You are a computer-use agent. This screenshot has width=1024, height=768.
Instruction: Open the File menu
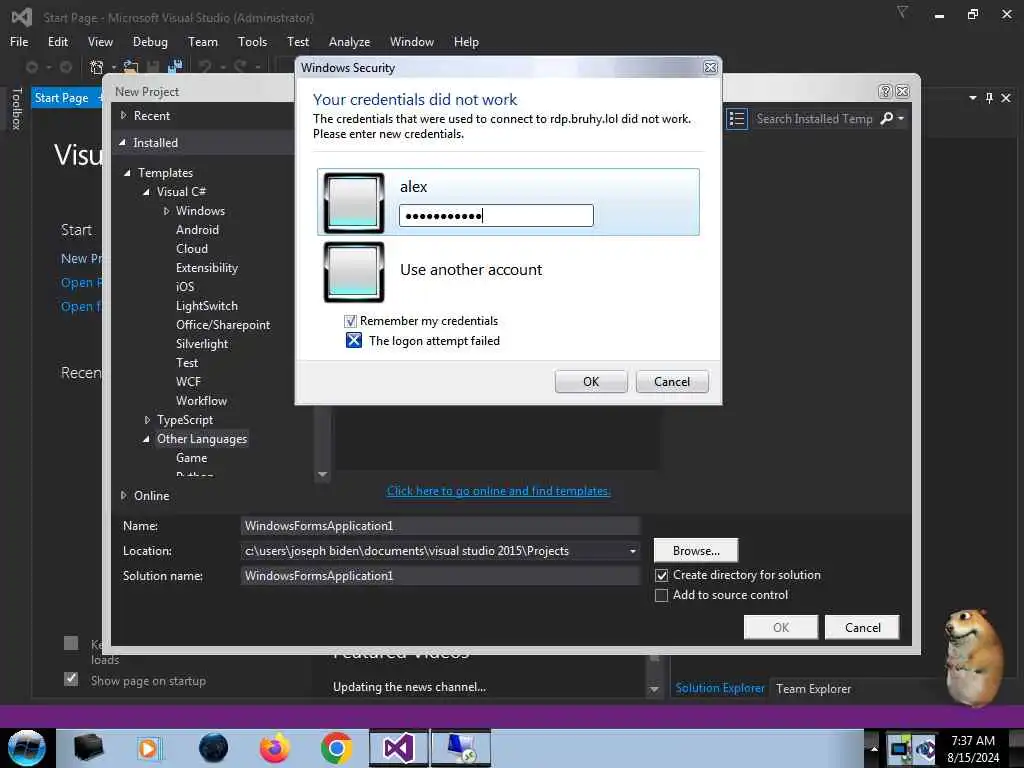tap(19, 42)
